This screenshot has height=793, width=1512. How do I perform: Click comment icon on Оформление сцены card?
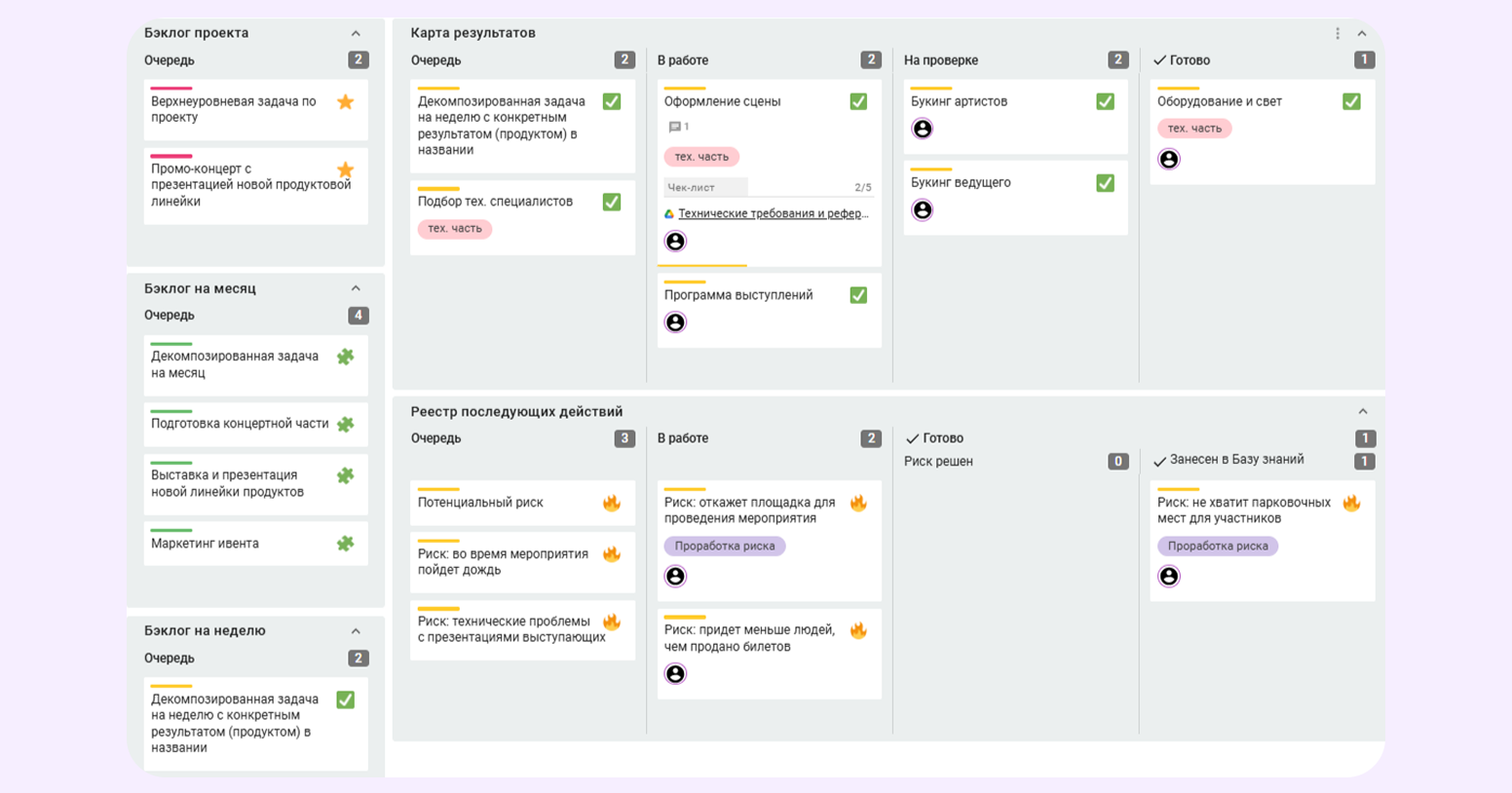[674, 127]
